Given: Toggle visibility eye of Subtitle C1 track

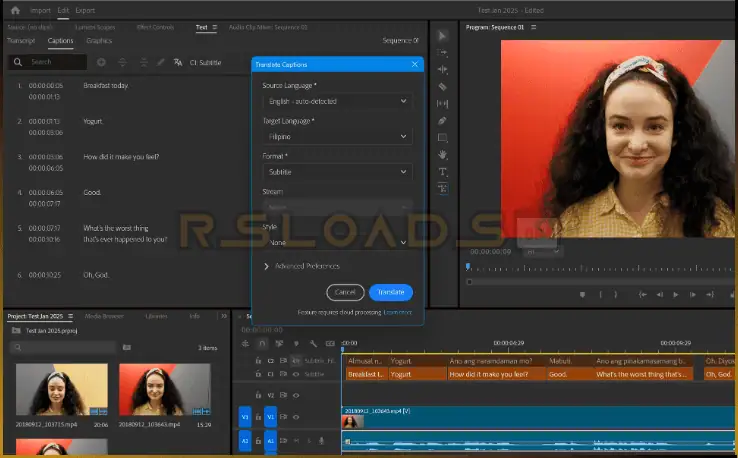Looking at the screenshot, I should [296, 374].
